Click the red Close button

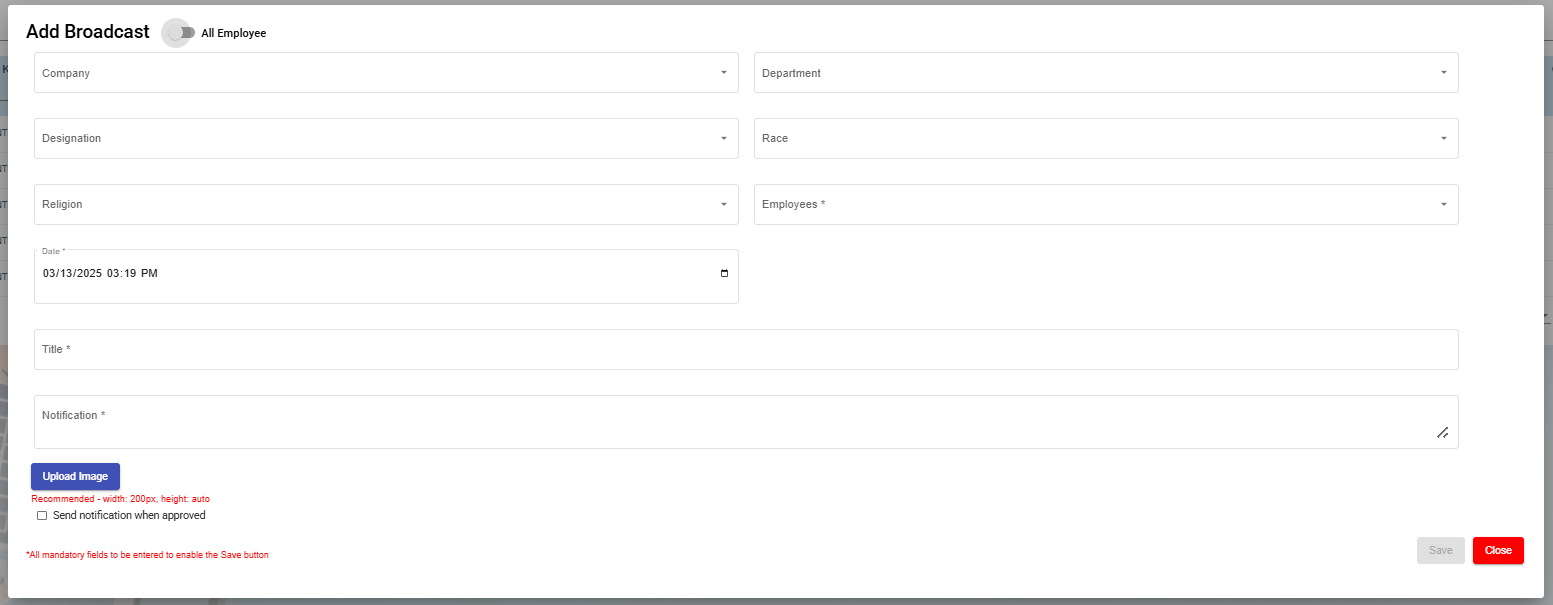[x=1497, y=551]
